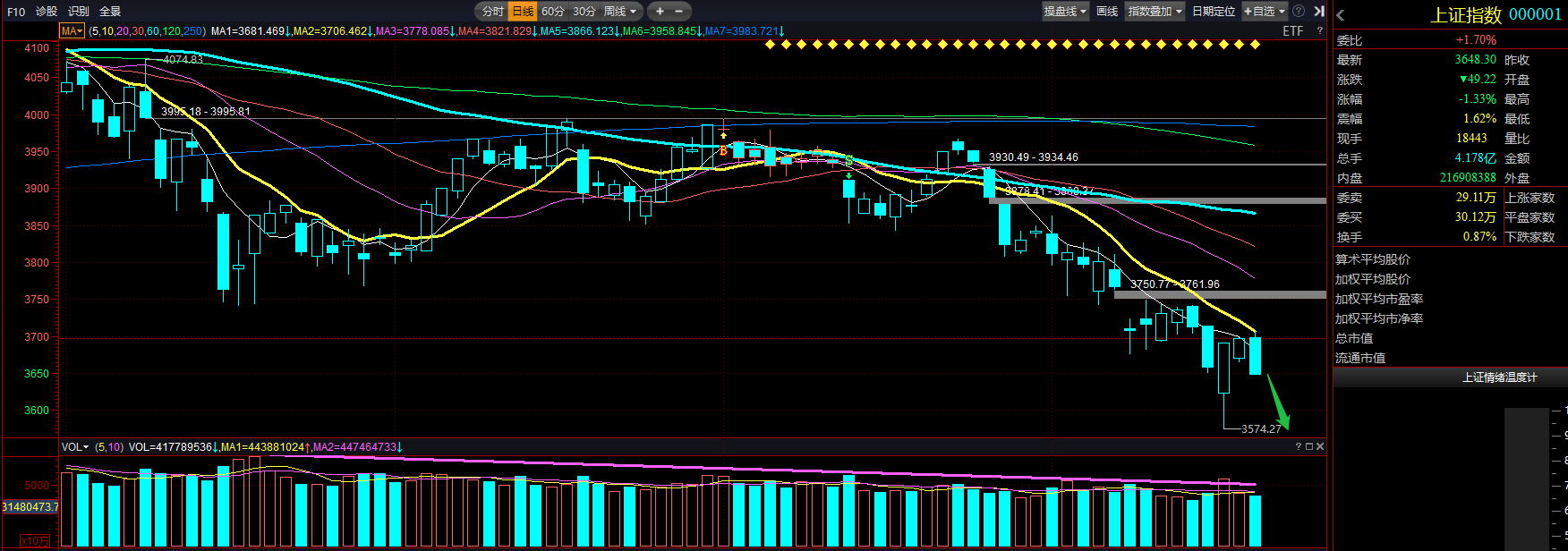Switch to the 分时 intraday tab
The image size is (1568, 551).
click(x=492, y=12)
